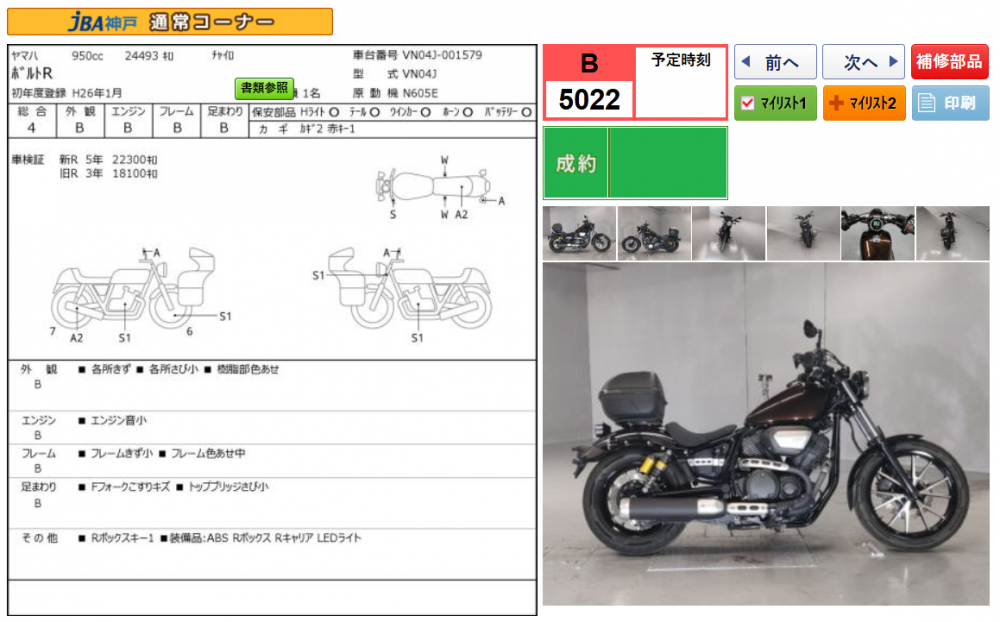The image size is (1000, 622).
Task: Select the fourth thumbnail in photo strip
Action: [803, 234]
